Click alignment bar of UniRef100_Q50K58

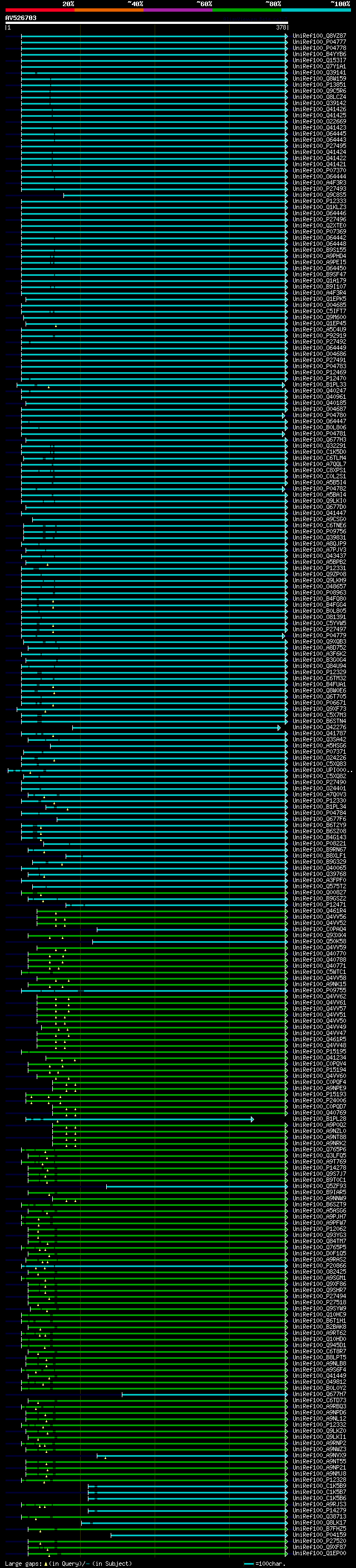(x=190, y=942)
